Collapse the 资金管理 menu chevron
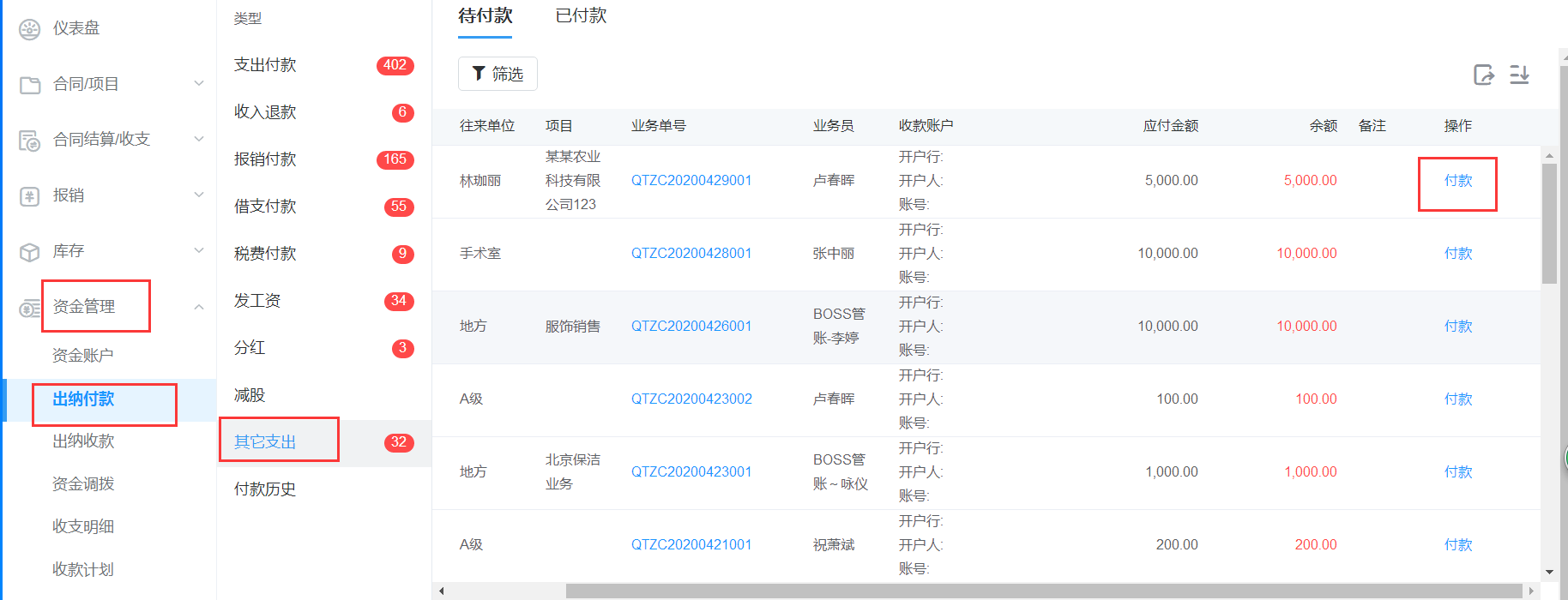Viewport: 1568px width, 600px height. point(199,307)
